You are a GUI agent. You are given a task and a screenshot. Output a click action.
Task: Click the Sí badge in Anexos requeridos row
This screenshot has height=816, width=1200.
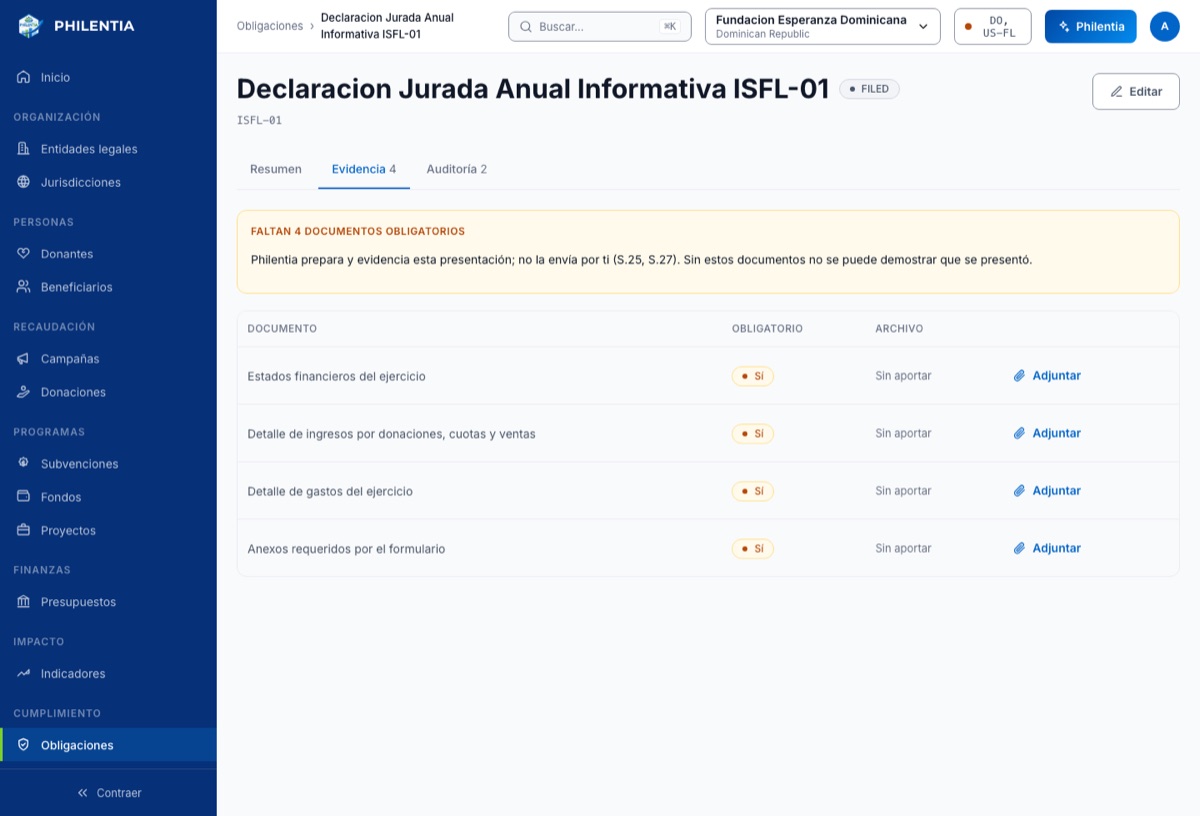pyautogui.click(x=752, y=548)
